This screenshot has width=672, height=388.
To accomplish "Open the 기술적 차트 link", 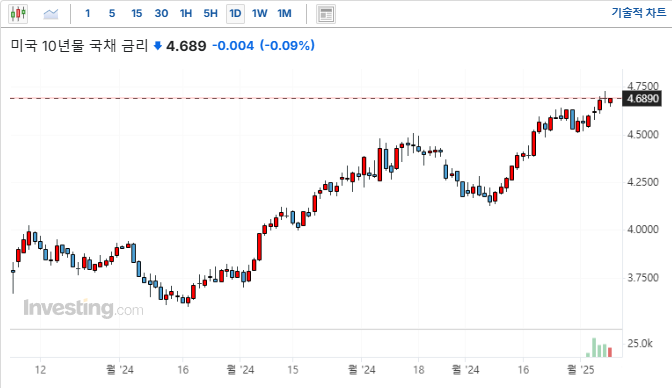I will click(x=639, y=13).
